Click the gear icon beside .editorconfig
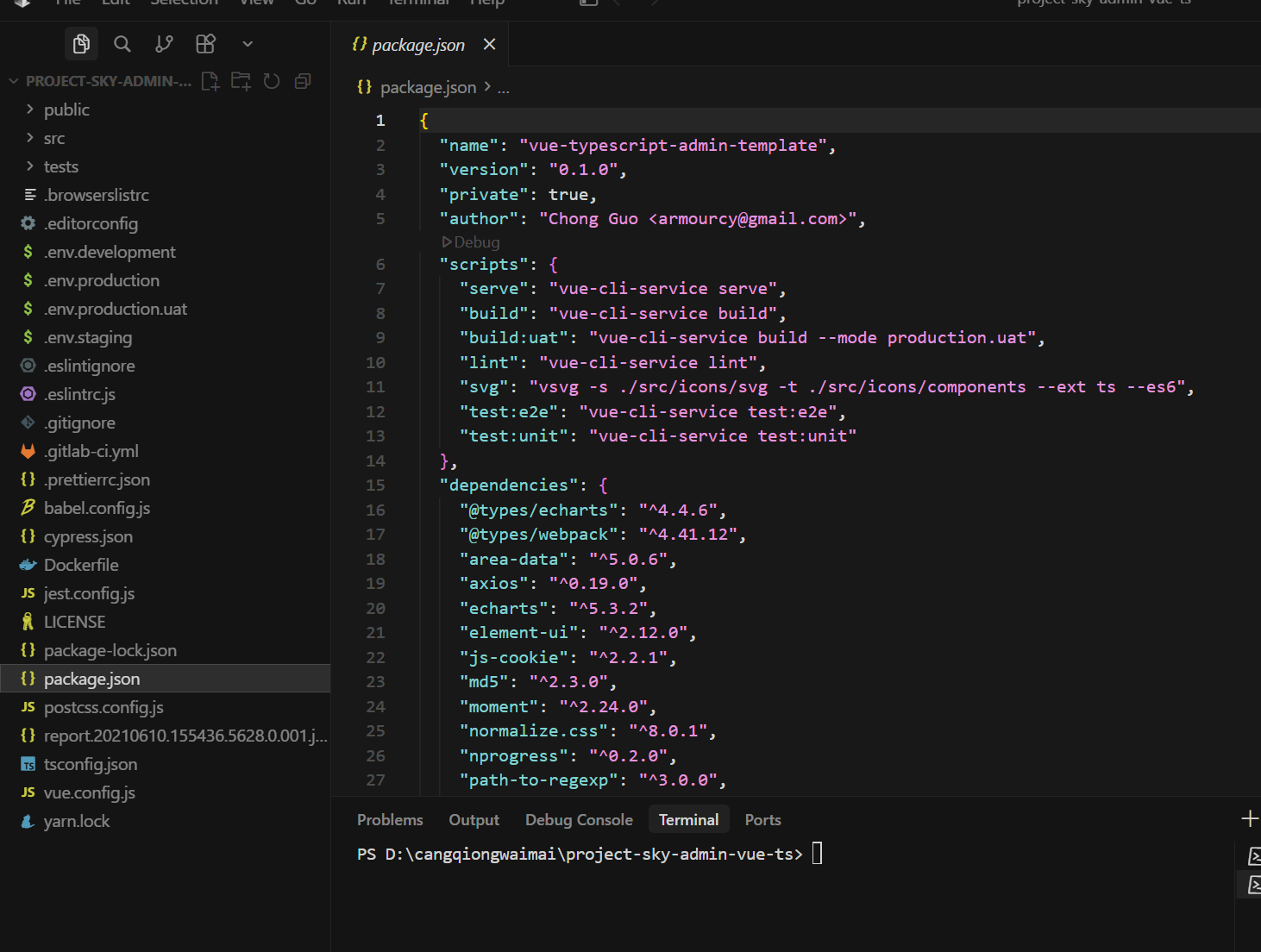Viewport: 1261px width, 952px height. (28, 223)
